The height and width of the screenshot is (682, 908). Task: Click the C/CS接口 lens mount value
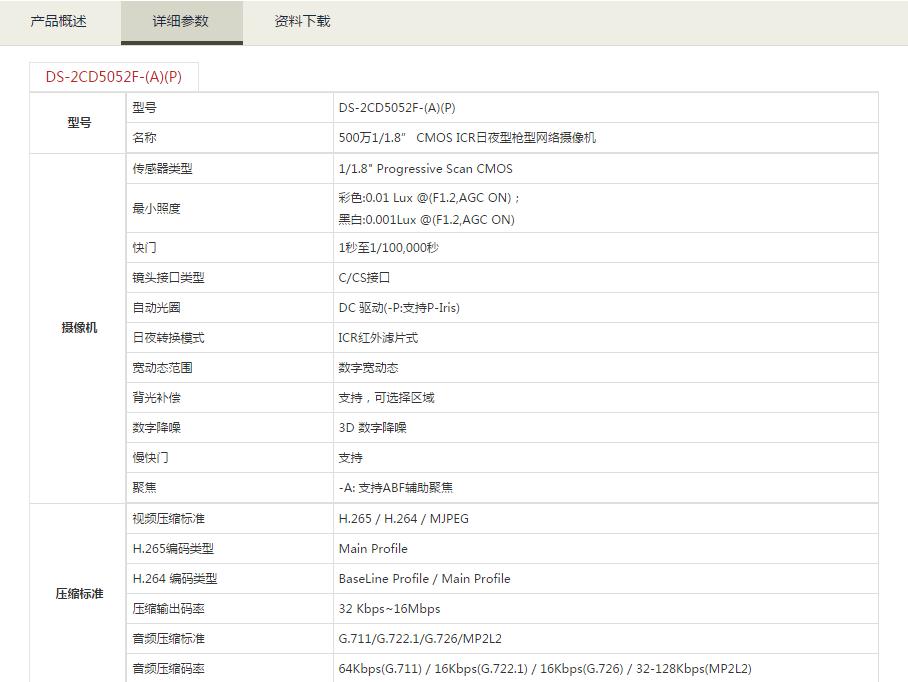point(364,277)
